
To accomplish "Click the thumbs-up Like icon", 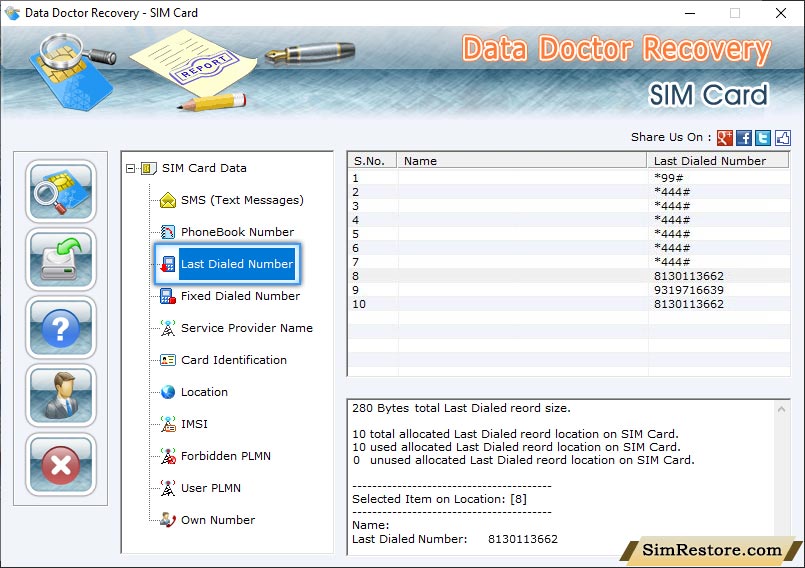I will click(x=783, y=138).
